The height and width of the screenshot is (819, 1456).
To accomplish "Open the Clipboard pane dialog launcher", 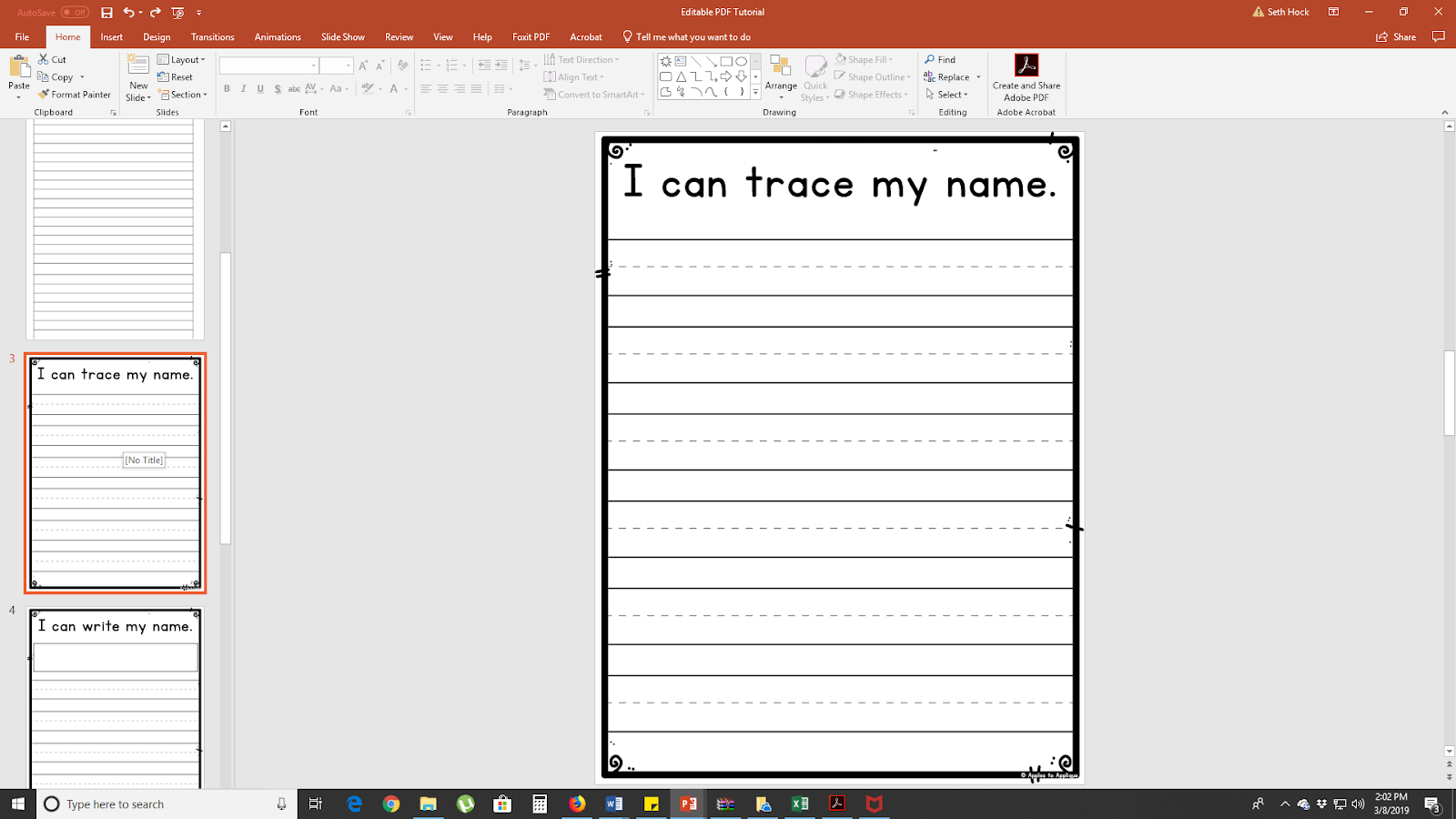I will [114, 113].
